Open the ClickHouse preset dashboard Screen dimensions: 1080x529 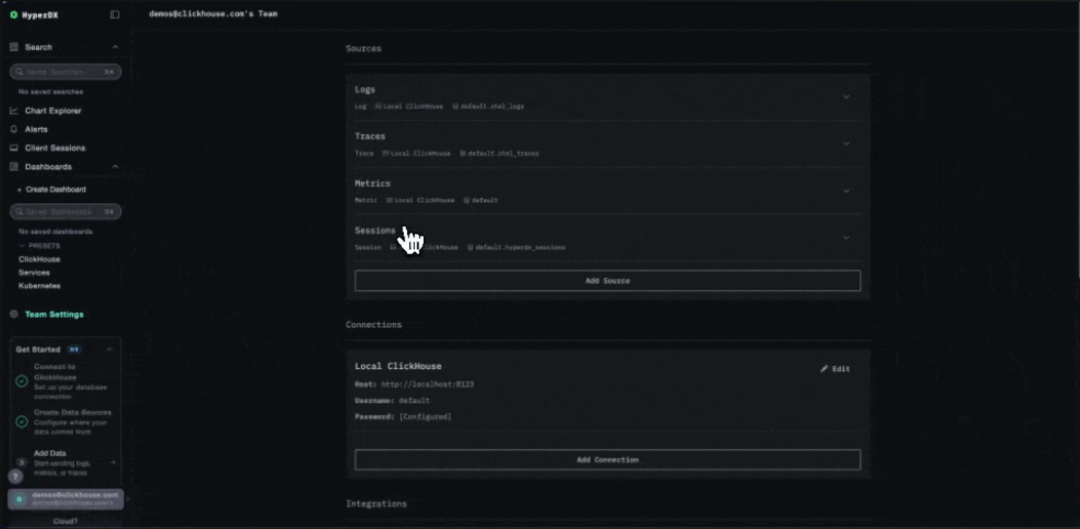39,259
